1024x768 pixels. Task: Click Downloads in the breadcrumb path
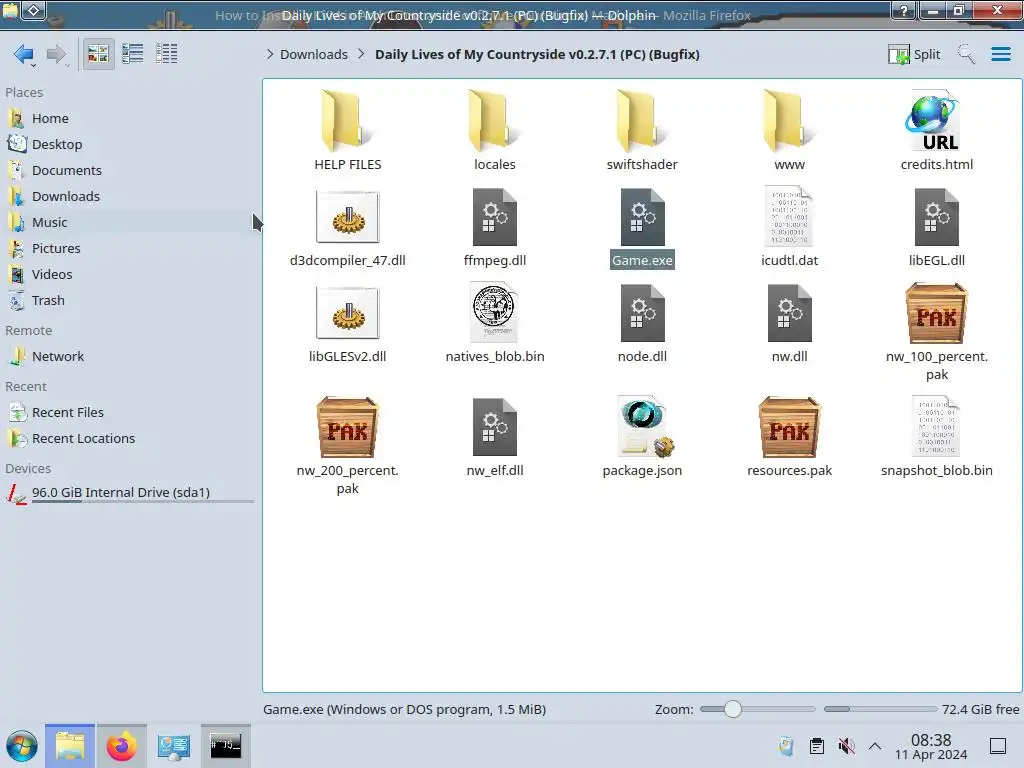[313, 54]
